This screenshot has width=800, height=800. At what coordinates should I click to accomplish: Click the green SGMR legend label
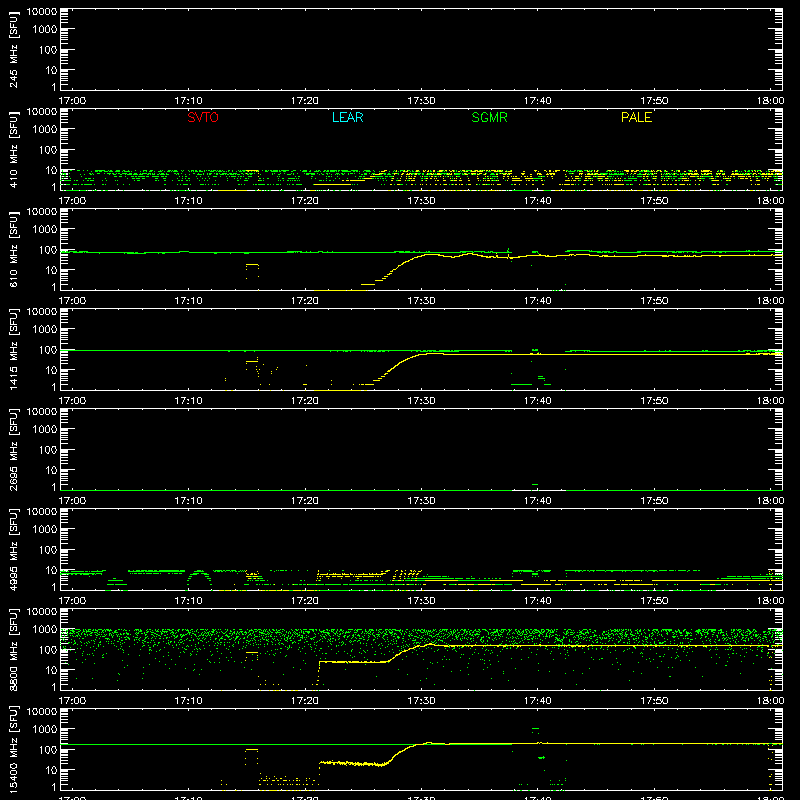click(489, 117)
